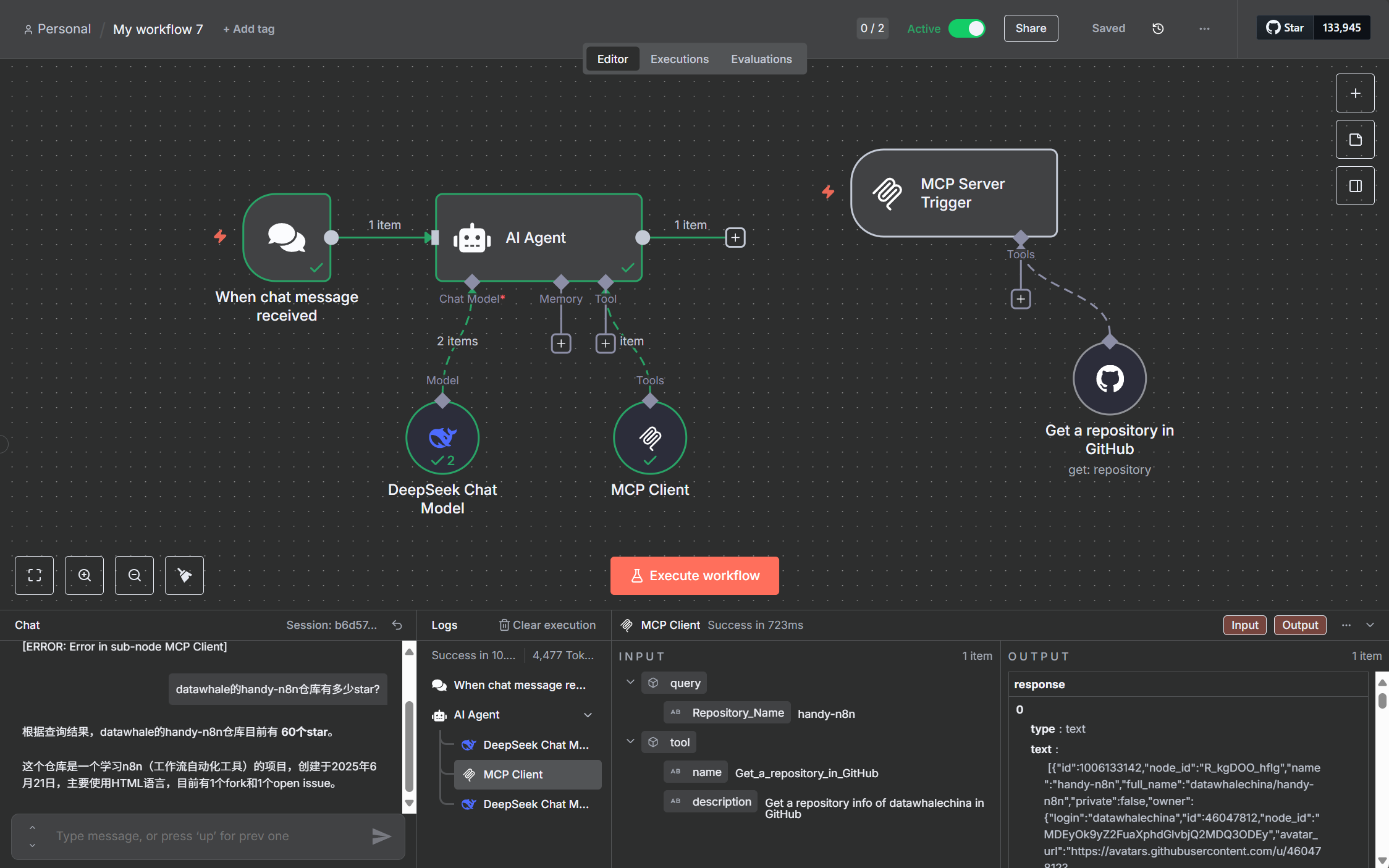Zoom in on the canvas
1389x868 pixels.
(x=85, y=575)
